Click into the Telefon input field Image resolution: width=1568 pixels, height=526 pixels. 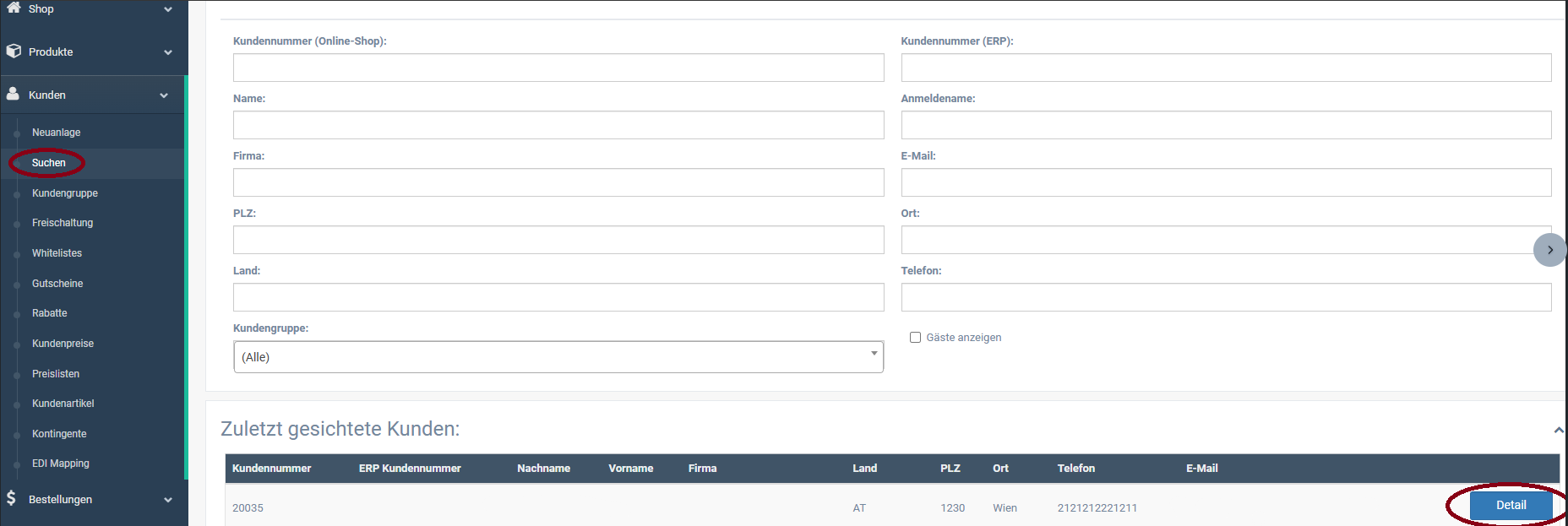[1226, 297]
